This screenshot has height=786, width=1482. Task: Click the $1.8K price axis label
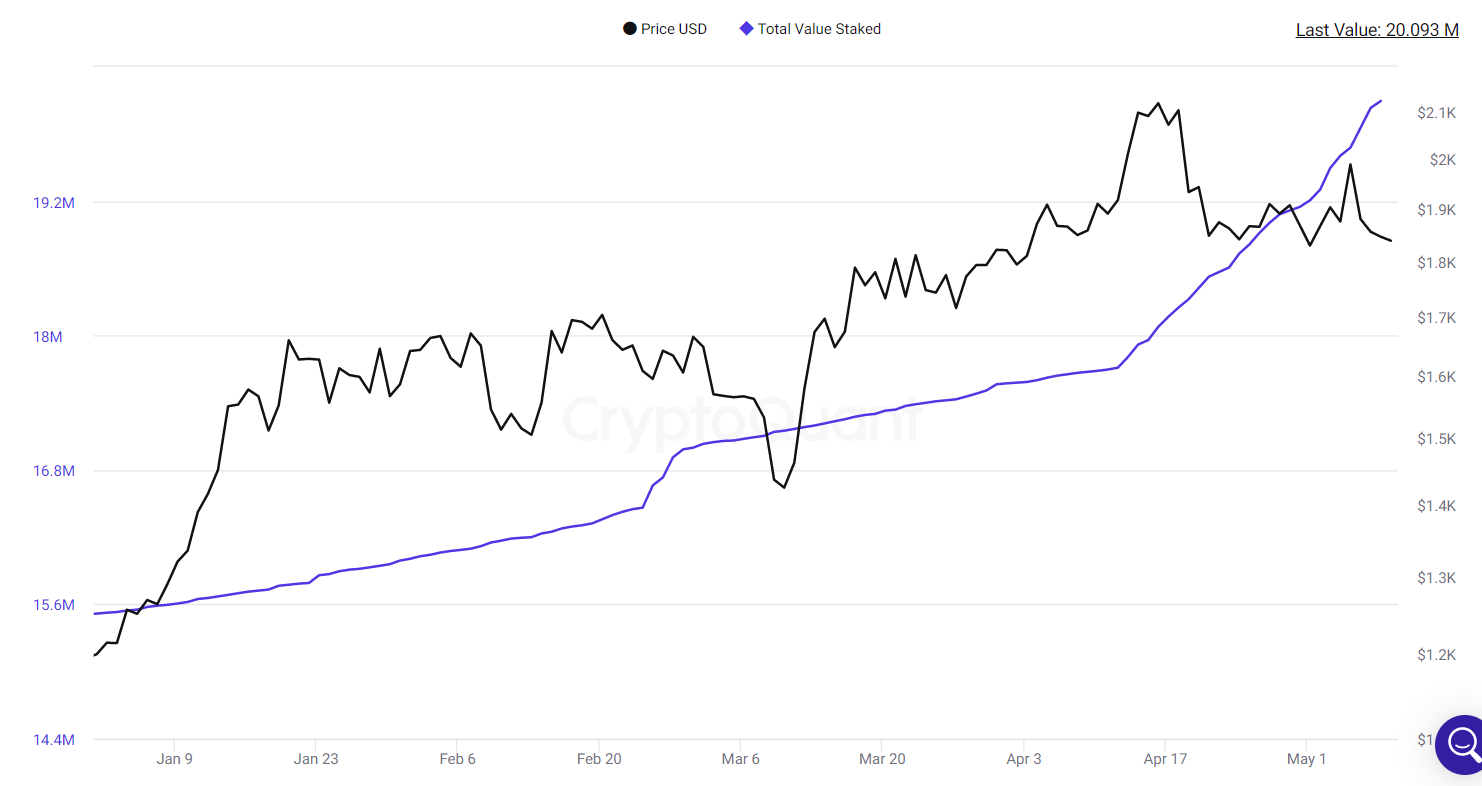pos(1436,263)
